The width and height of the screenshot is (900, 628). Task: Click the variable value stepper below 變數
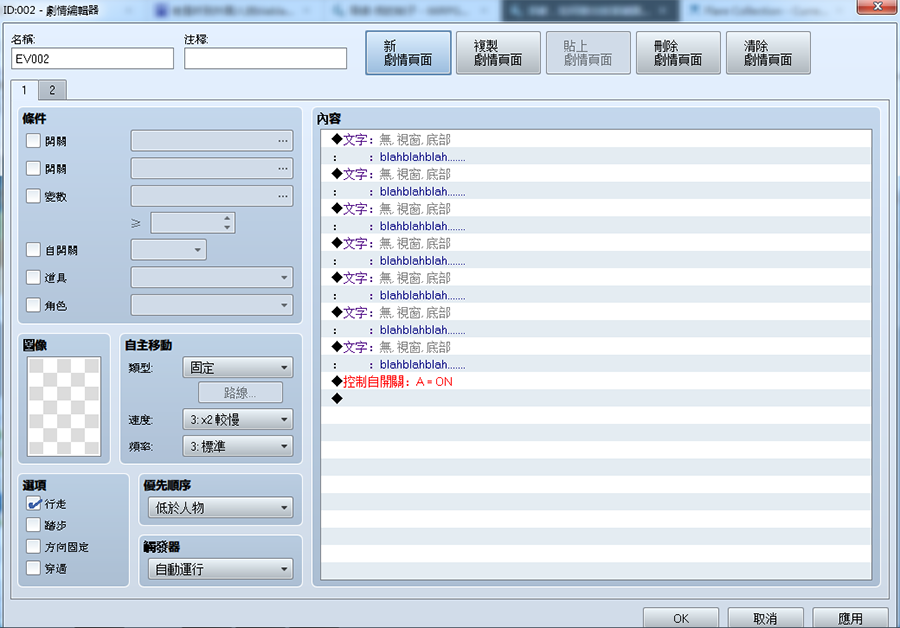193,223
